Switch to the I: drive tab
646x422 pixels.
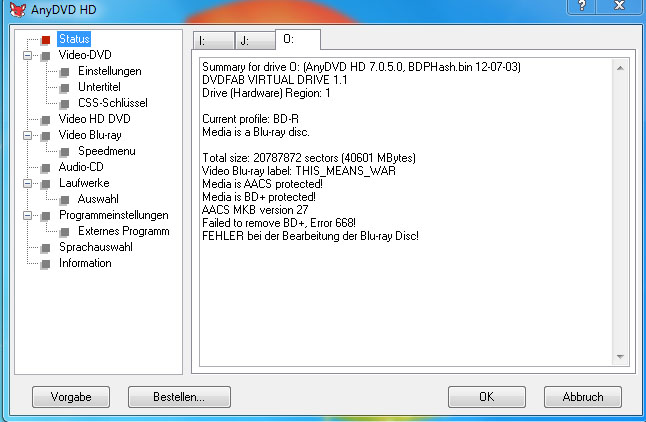(213, 41)
